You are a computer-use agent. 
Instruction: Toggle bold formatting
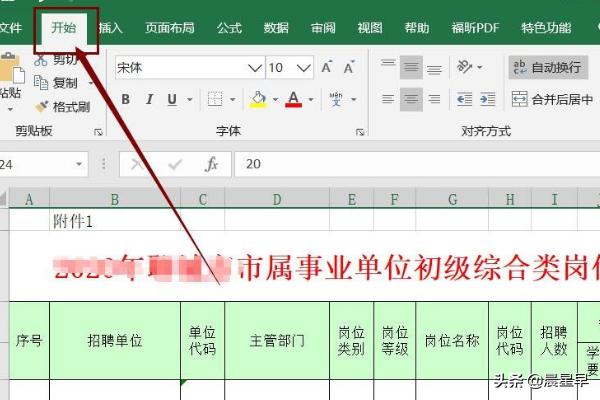(x=126, y=100)
